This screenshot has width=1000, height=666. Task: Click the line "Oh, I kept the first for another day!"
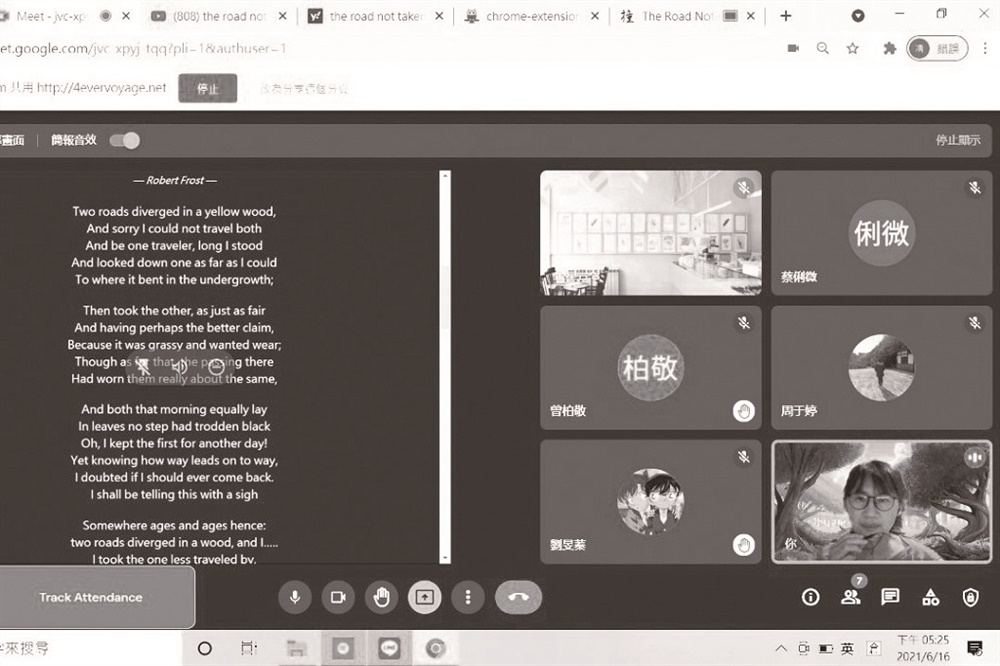coord(174,443)
